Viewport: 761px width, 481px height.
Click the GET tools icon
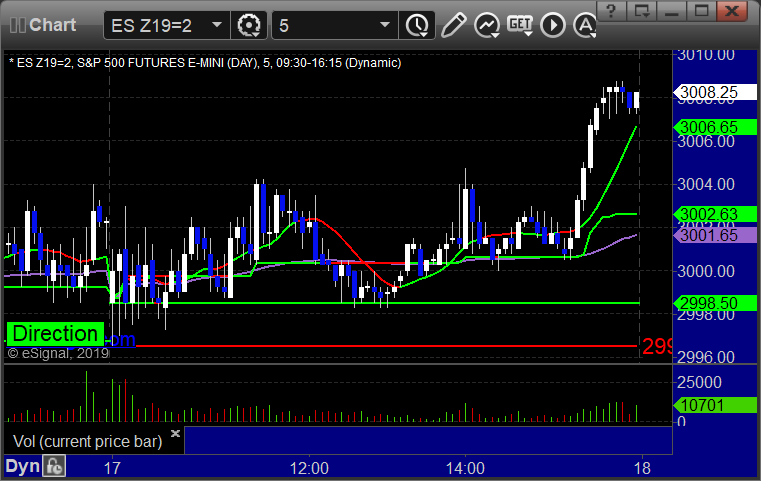pos(520,25)
